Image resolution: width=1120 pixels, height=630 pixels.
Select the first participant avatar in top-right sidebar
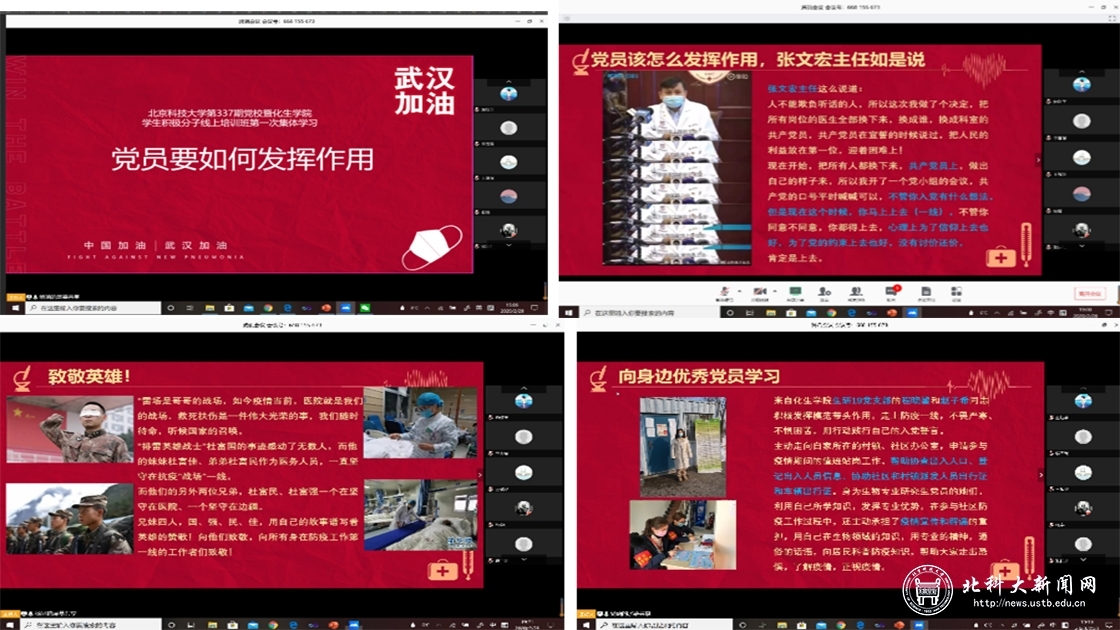tap(1081, 85)
